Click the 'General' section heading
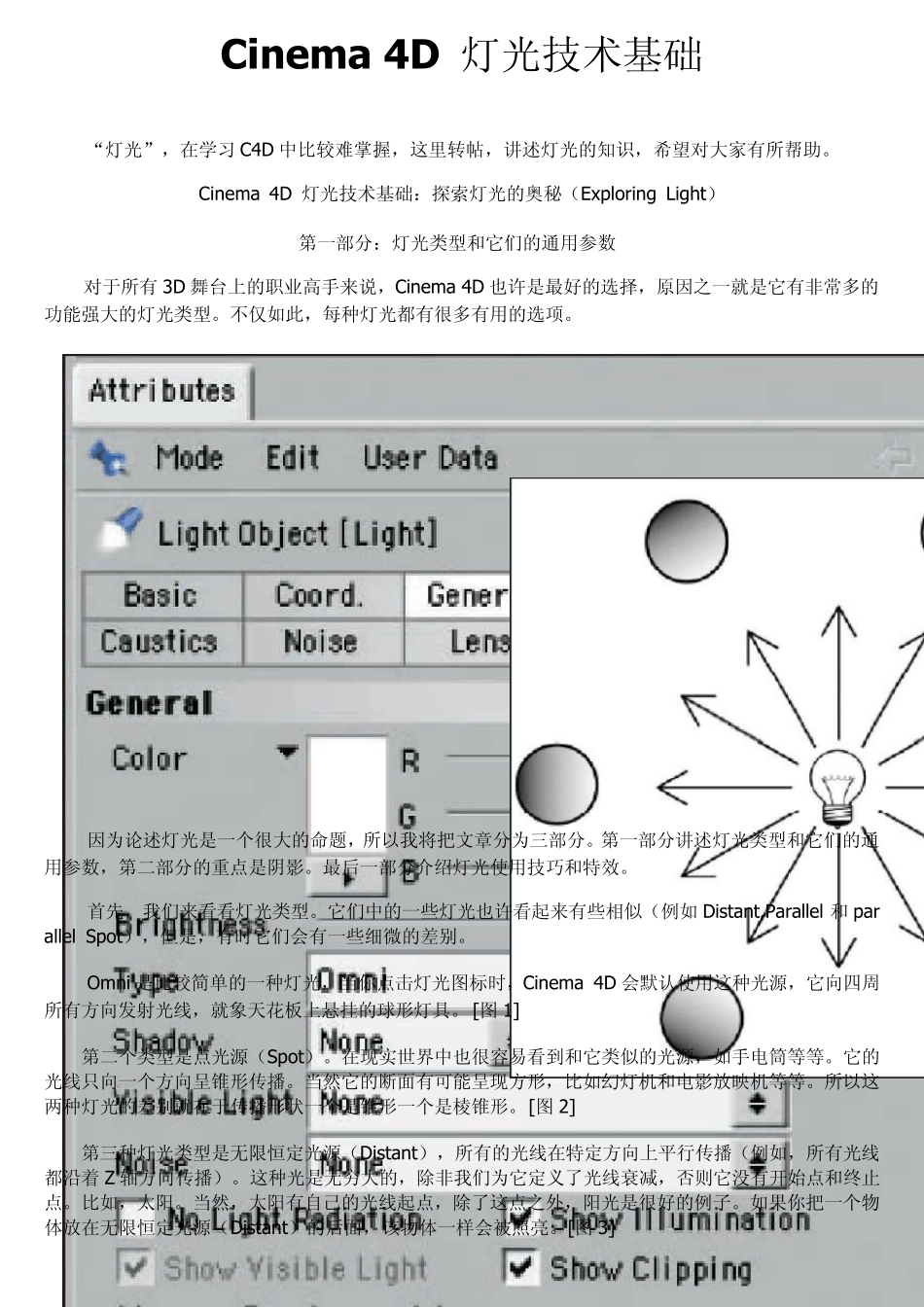This screenshot has height=1307, width=924. point(149,703)
